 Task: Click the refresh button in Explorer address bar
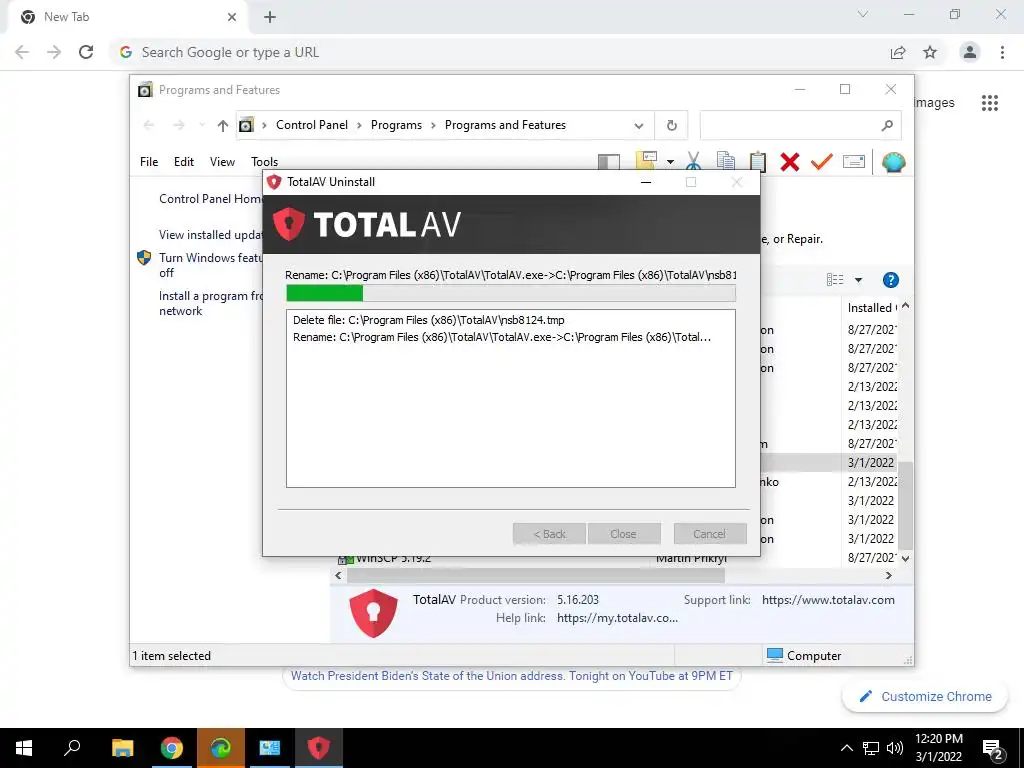[671, 125]
